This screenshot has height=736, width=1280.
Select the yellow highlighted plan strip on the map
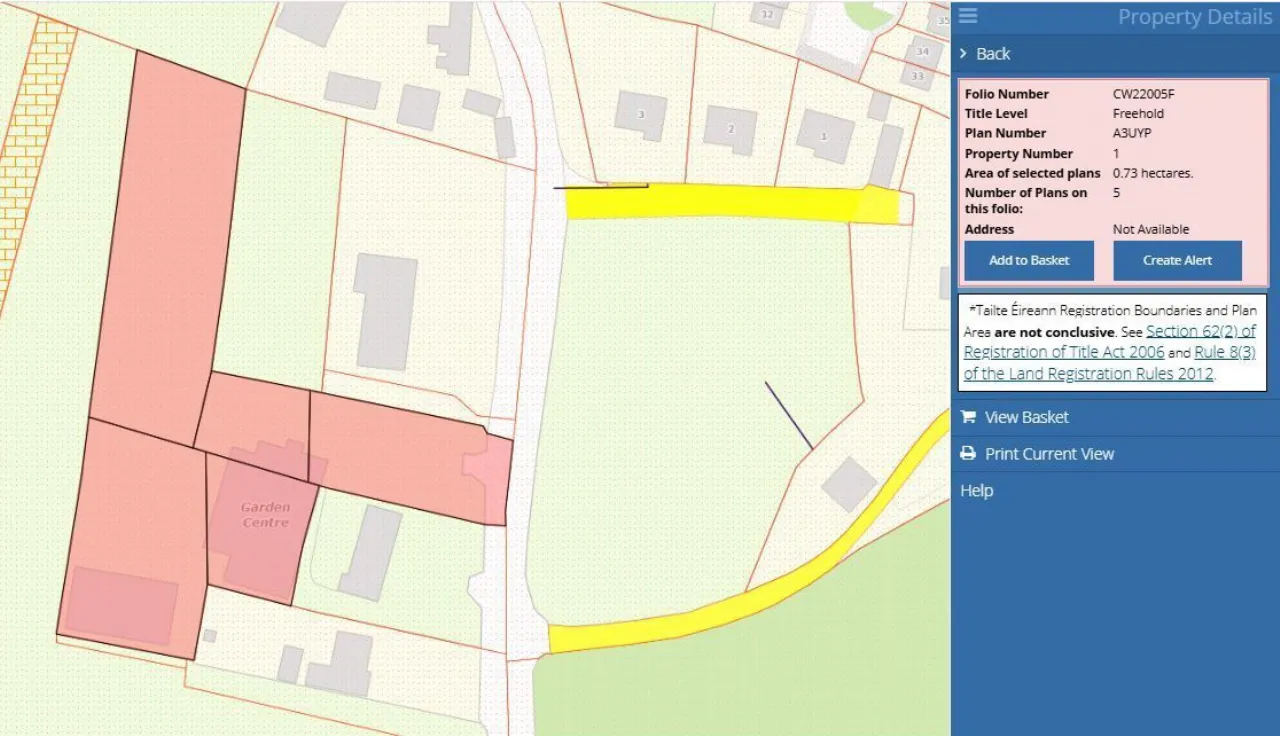[x=730, y=200]
